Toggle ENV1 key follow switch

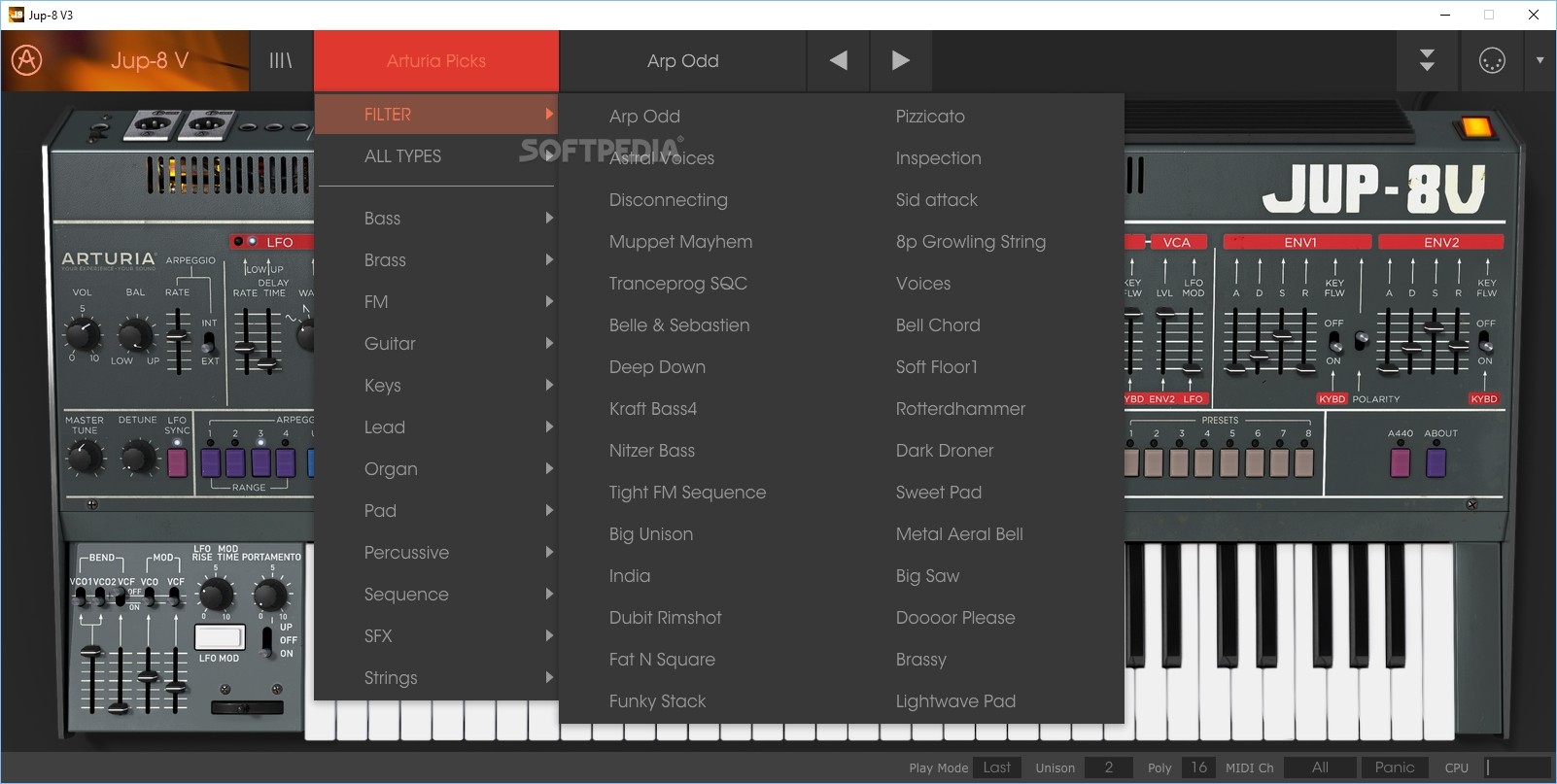point(1334,342)
